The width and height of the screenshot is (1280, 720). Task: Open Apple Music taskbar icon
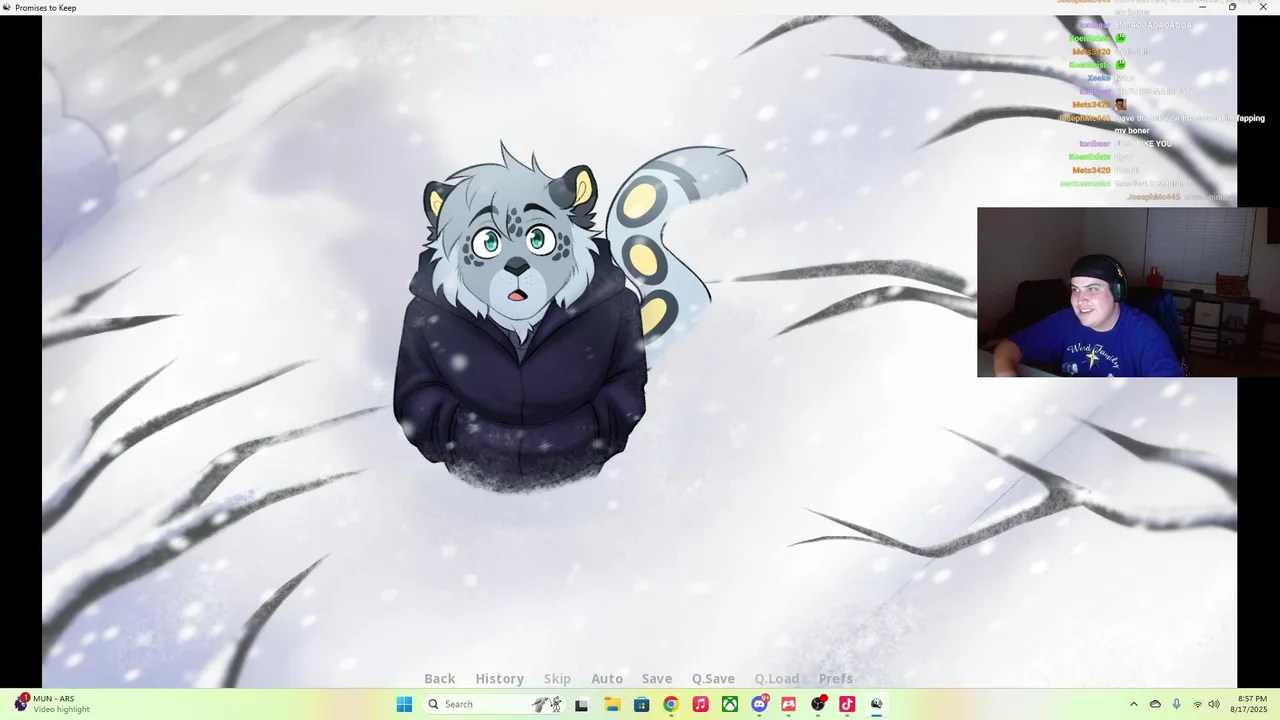click(x=700, y=704)
